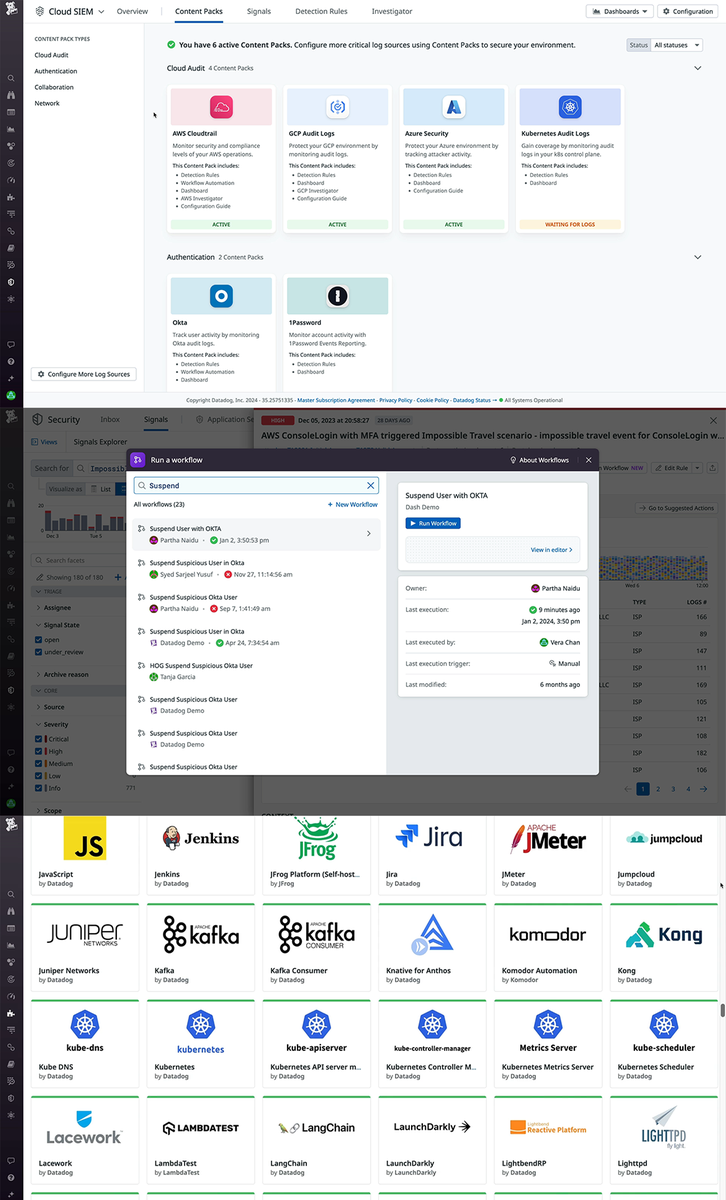Select Collaboration content pack type
This screenshot has width=726, height=1200.
click(x=54, y=87)
